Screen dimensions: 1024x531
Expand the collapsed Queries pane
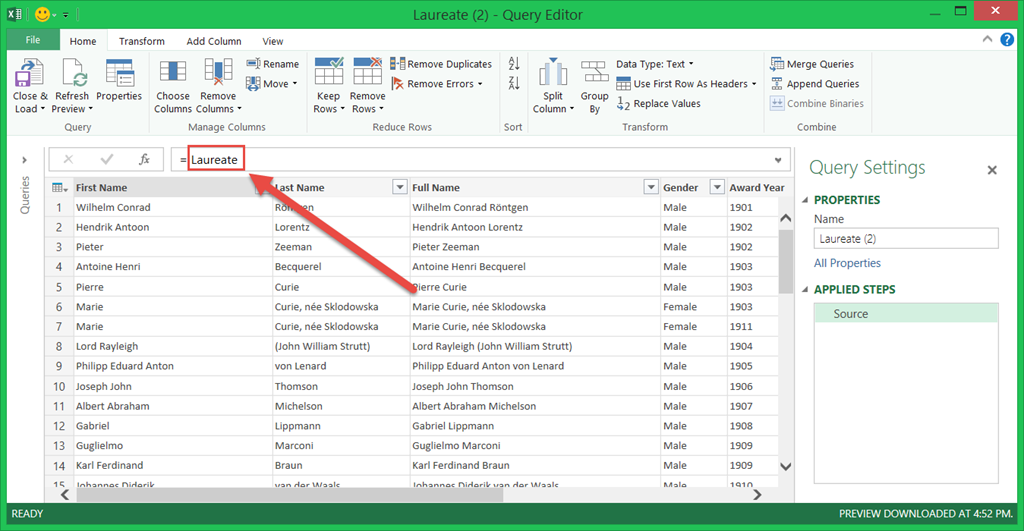[25, 160]
